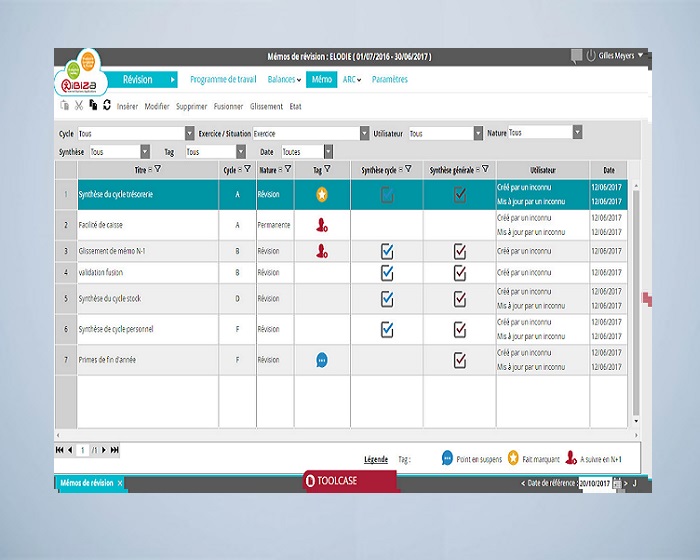Uncheck Synthèse générale for Primes de fin d'année
This screenshot has width=700, height=560.
coord(460,360)
